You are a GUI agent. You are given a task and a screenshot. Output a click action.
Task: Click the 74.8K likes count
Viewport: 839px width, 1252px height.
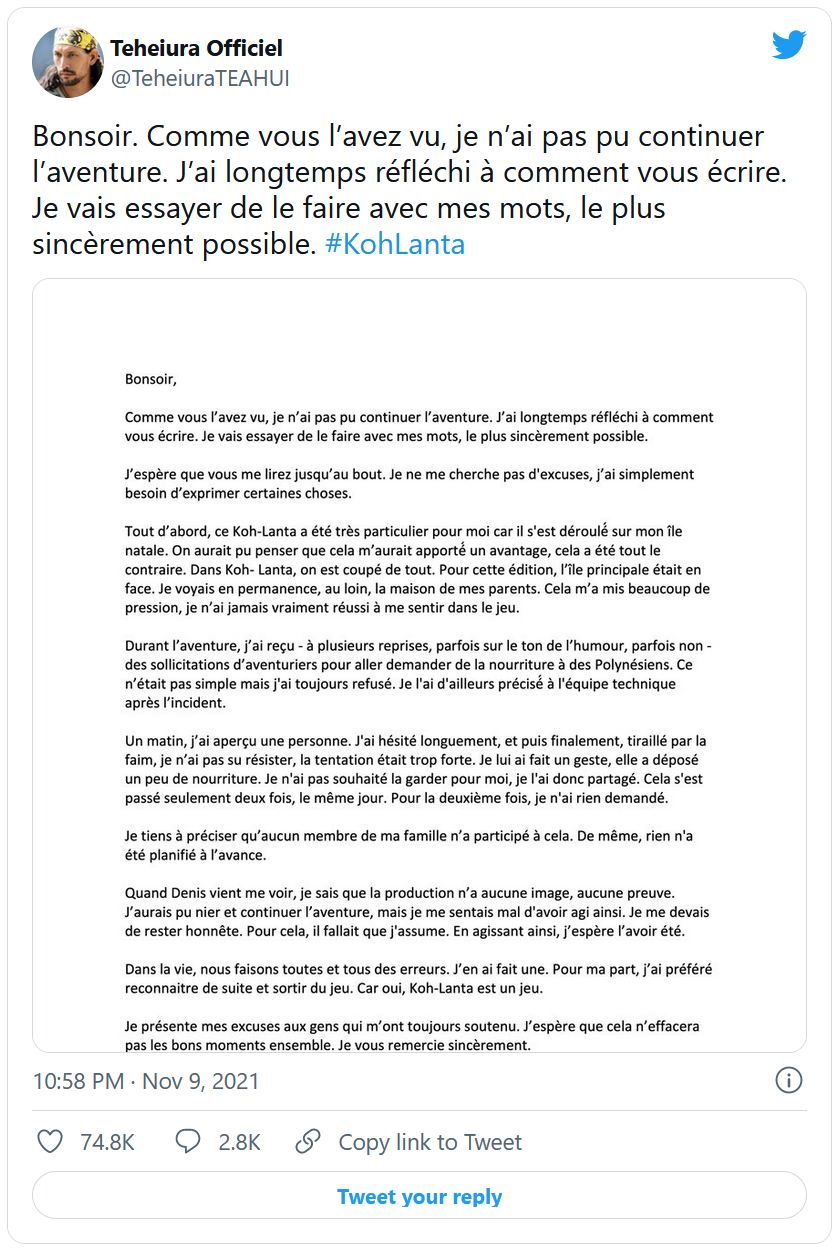pos(107,1142)
